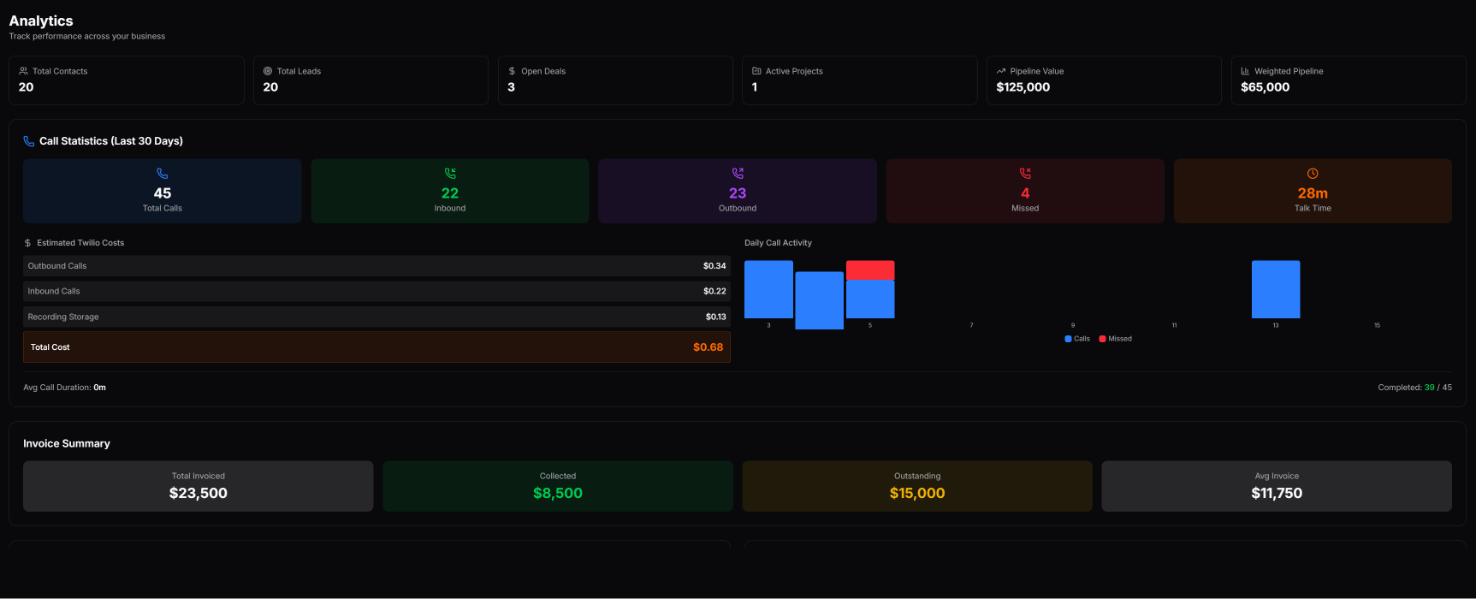Screen dimensions: 1476x600
Task: Select the Total Cost row
Action: tap(377, 347)
